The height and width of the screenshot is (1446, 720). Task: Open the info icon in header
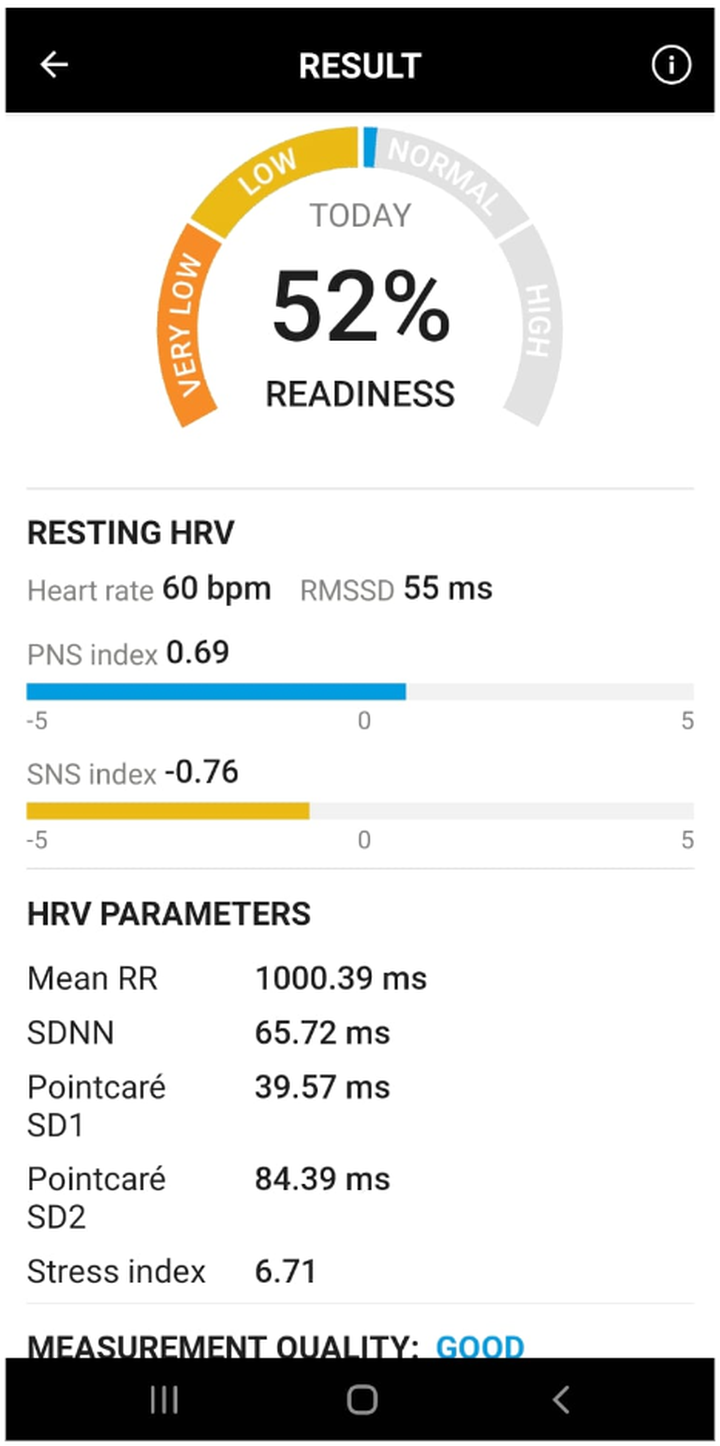pyautogui.click(x=671, y=65)
